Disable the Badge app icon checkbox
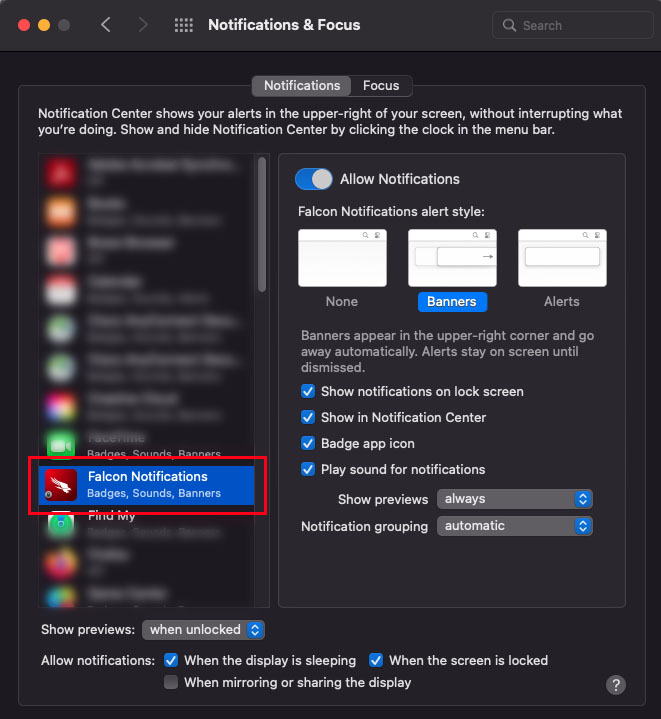This screenshot has width=661, height=719. pyautogui.click(x=309, y=444)
